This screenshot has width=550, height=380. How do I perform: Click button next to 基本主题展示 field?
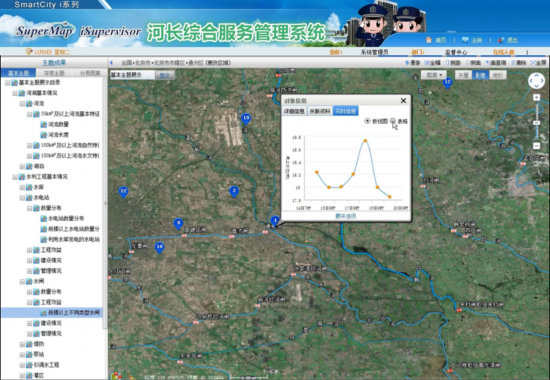tap(165, 75)
